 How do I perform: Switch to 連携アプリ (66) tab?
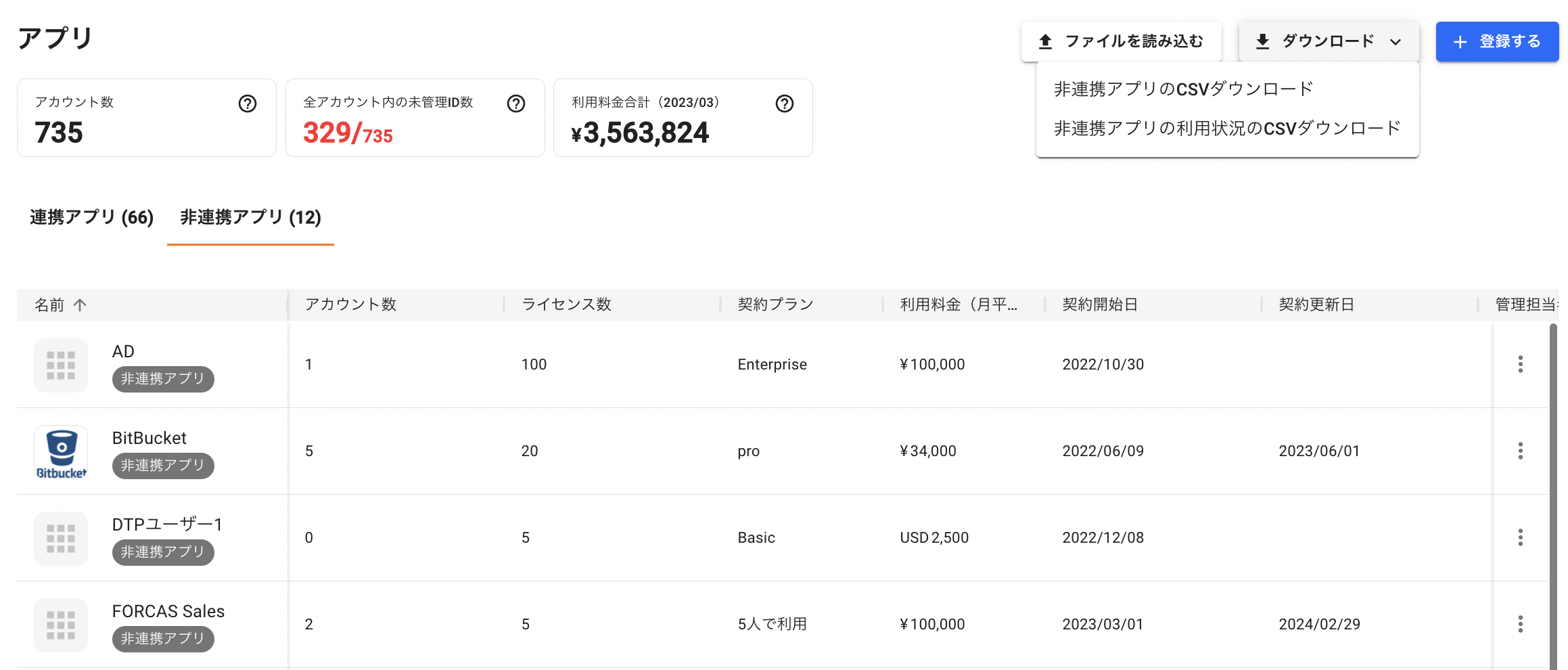click(92, 217)
